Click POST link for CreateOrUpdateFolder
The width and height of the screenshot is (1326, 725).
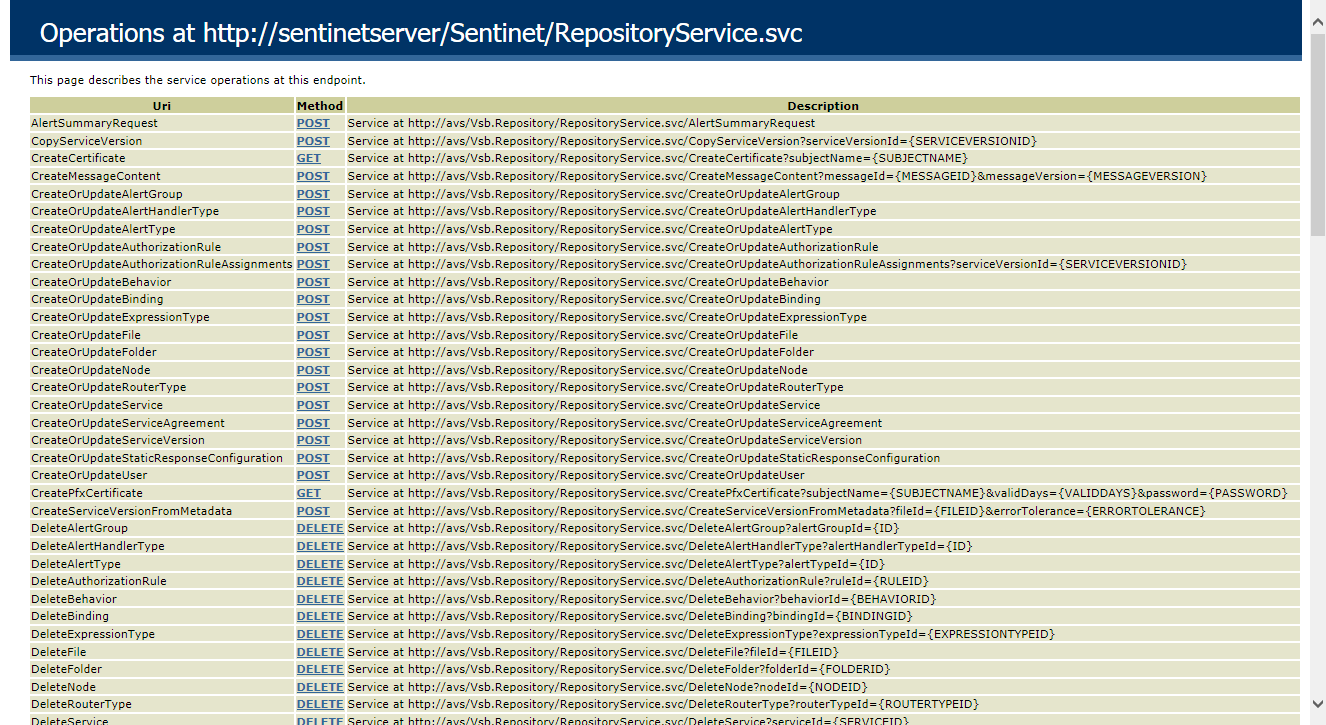point(312,352)
